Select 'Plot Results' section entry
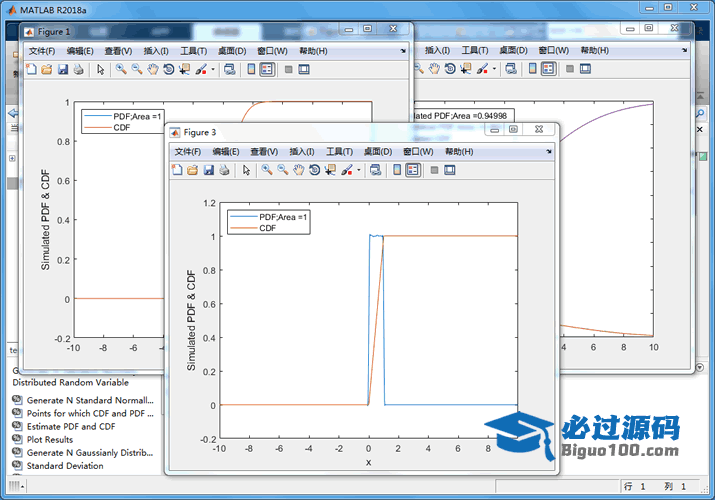The image size is (715, 500). coord(43,440)
